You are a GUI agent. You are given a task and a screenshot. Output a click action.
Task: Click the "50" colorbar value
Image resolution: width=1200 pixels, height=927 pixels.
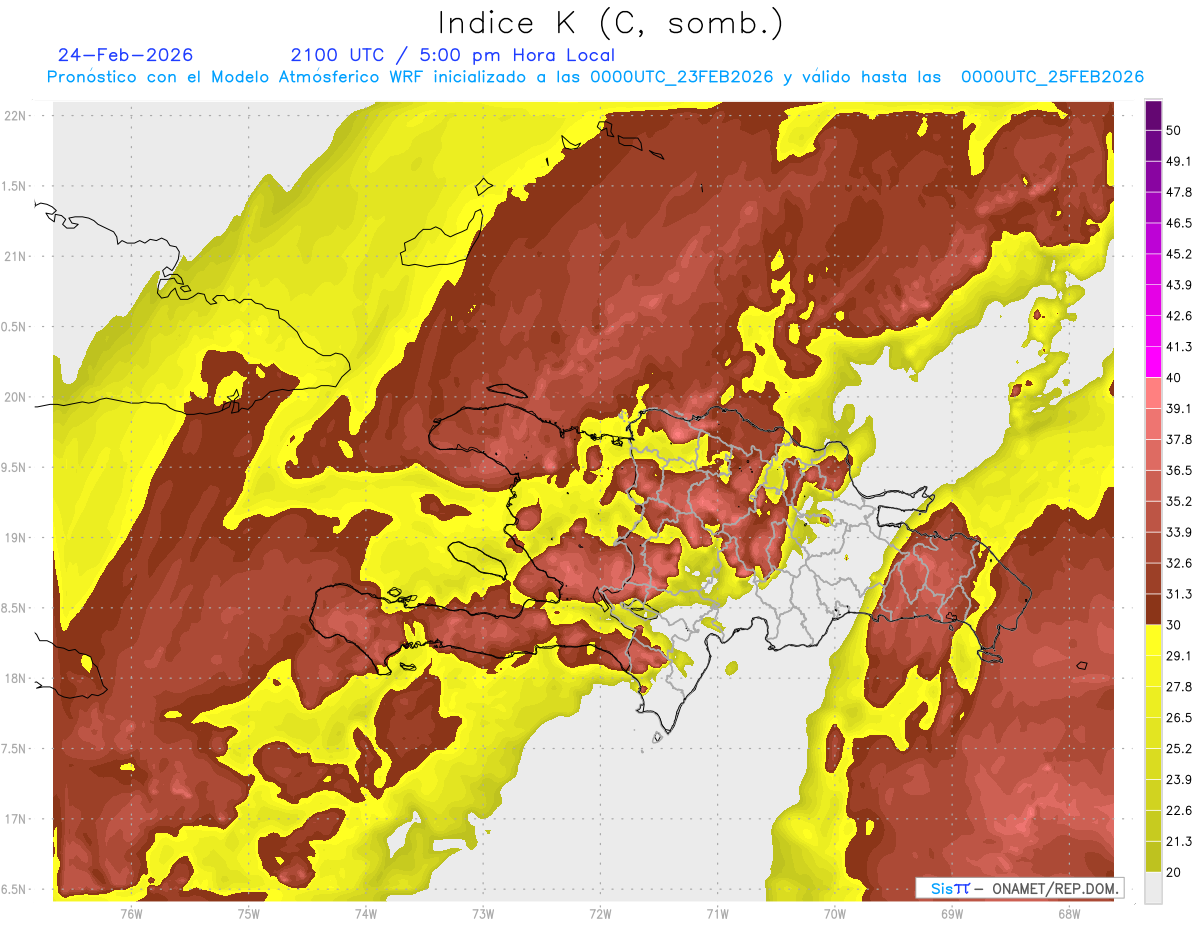click(1175, 131)
